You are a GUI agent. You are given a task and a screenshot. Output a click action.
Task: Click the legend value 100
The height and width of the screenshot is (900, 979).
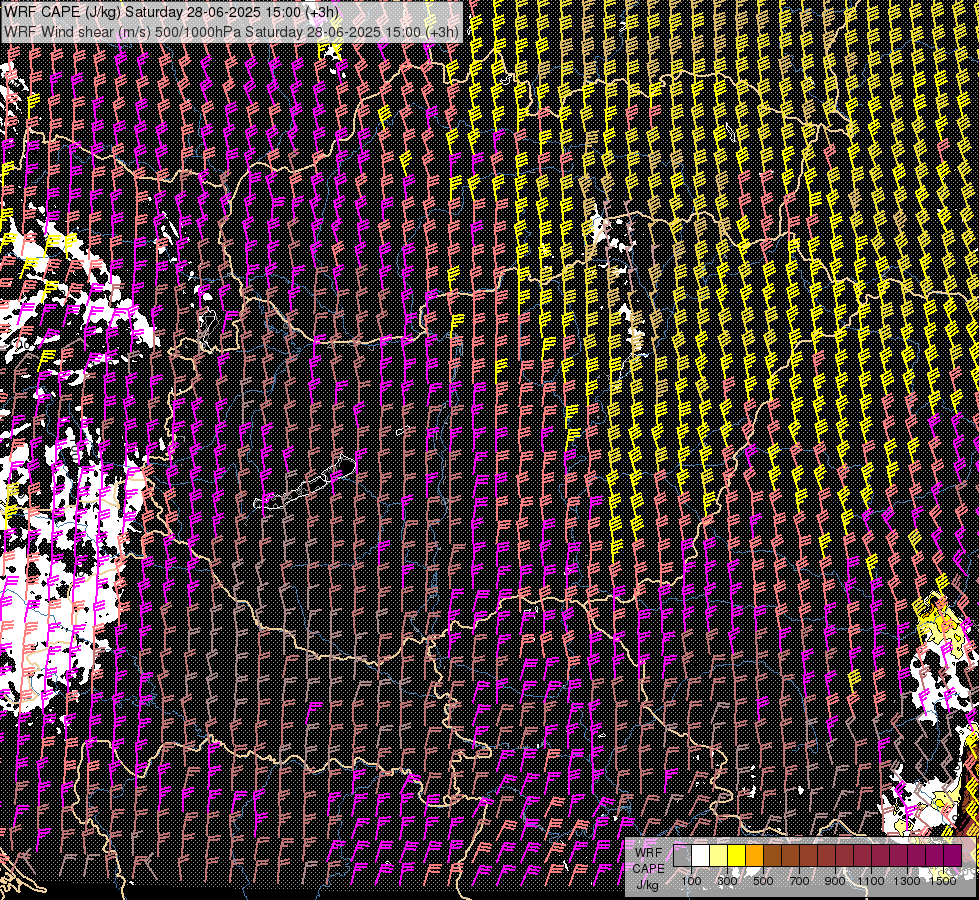tap(691, 881)
